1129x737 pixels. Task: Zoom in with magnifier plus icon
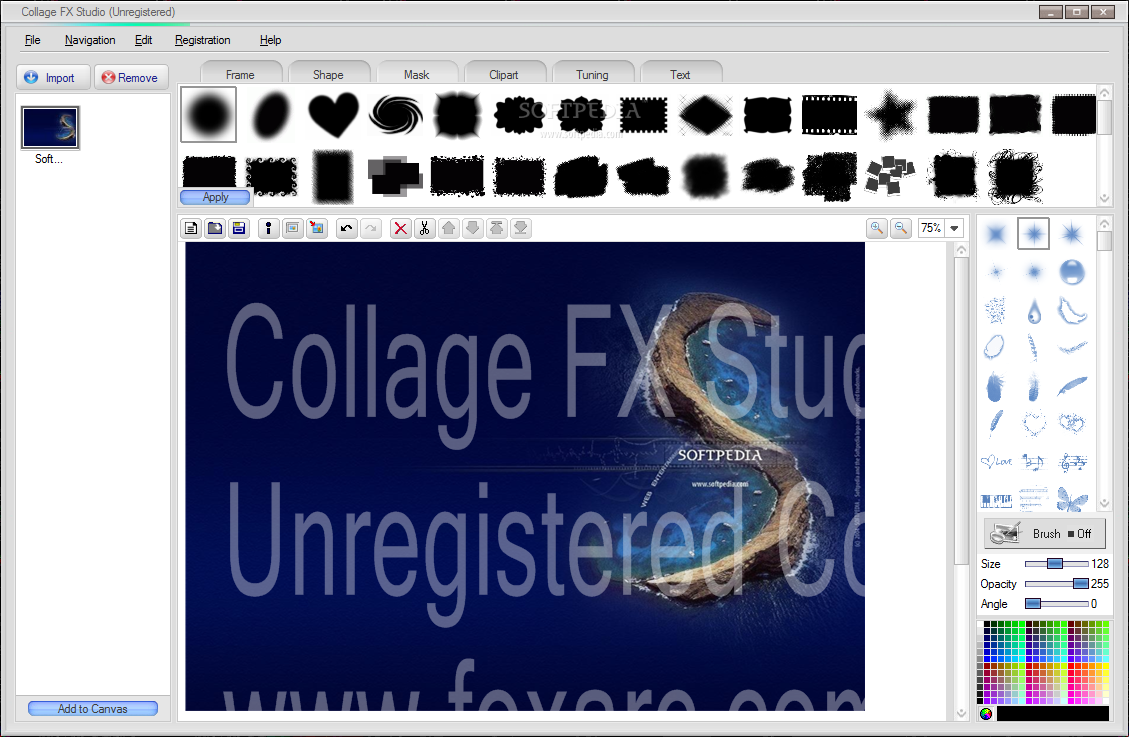pos(876,228)
